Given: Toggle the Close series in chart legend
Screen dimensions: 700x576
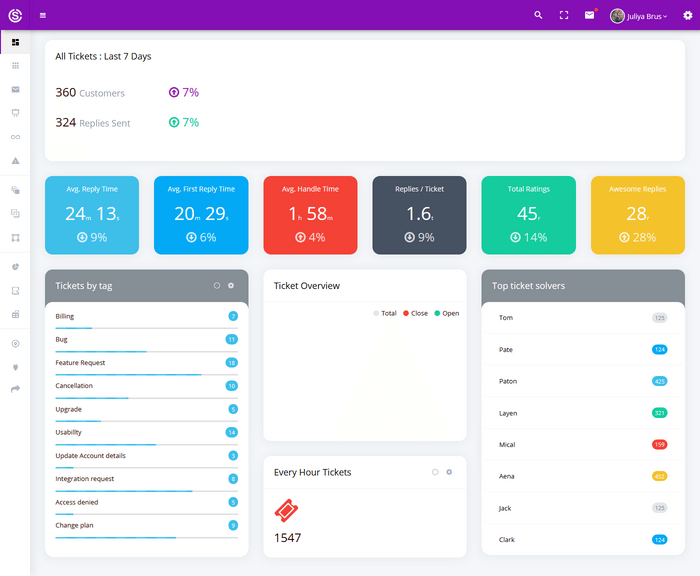Looking at the screenshot, I should coord(415,313).
